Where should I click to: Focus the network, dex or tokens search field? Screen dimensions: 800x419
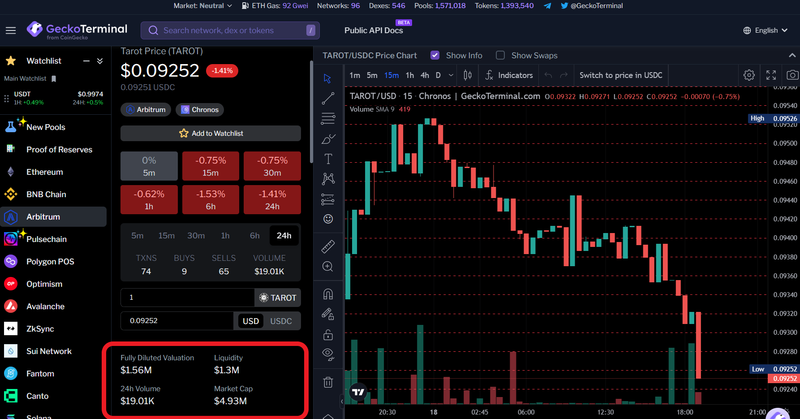(230, 31)
